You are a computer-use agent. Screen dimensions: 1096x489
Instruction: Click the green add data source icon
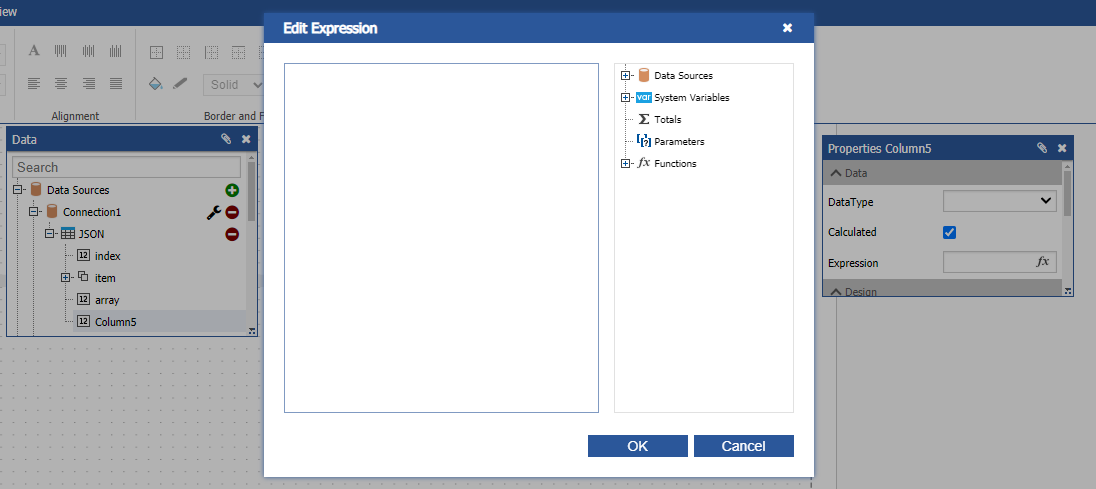pyautogui.click(x=232, y=190)
